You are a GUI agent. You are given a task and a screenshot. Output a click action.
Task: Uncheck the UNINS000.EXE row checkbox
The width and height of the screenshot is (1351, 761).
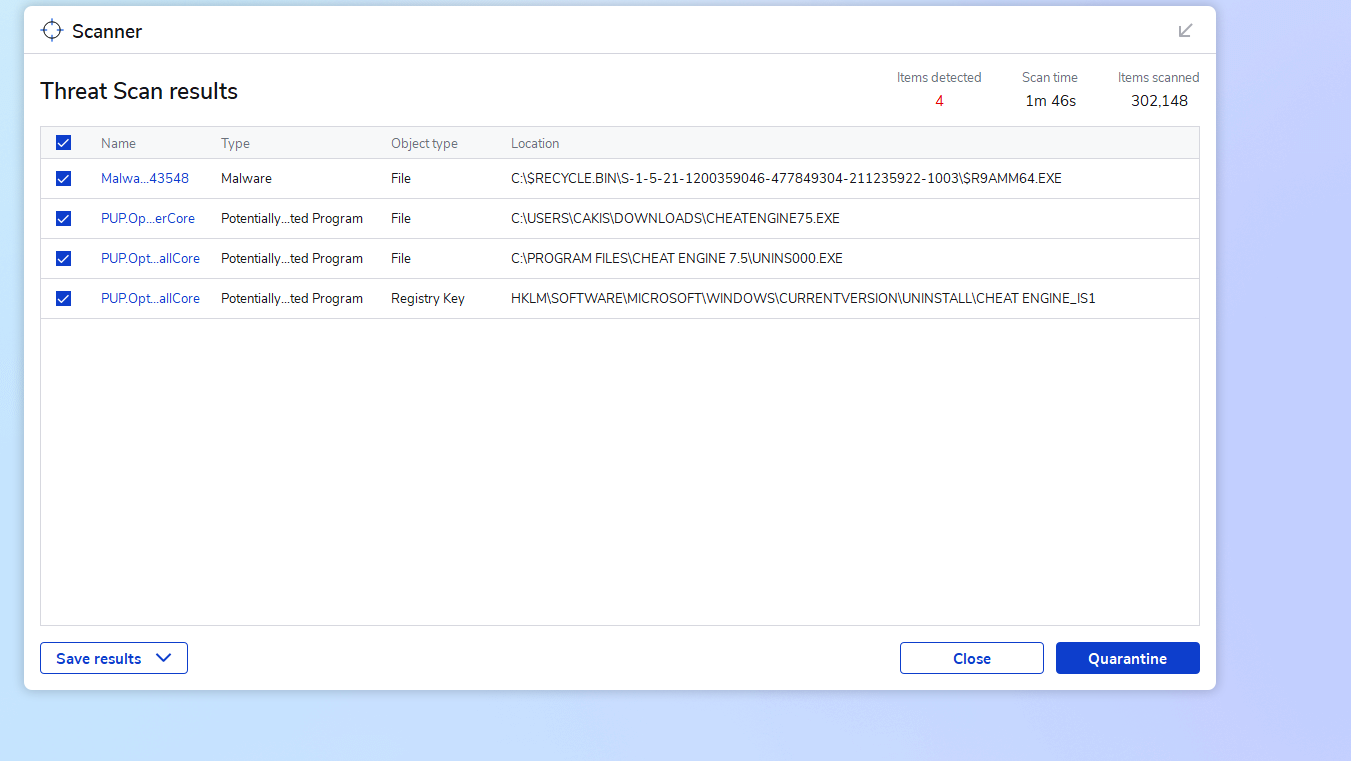63,258
